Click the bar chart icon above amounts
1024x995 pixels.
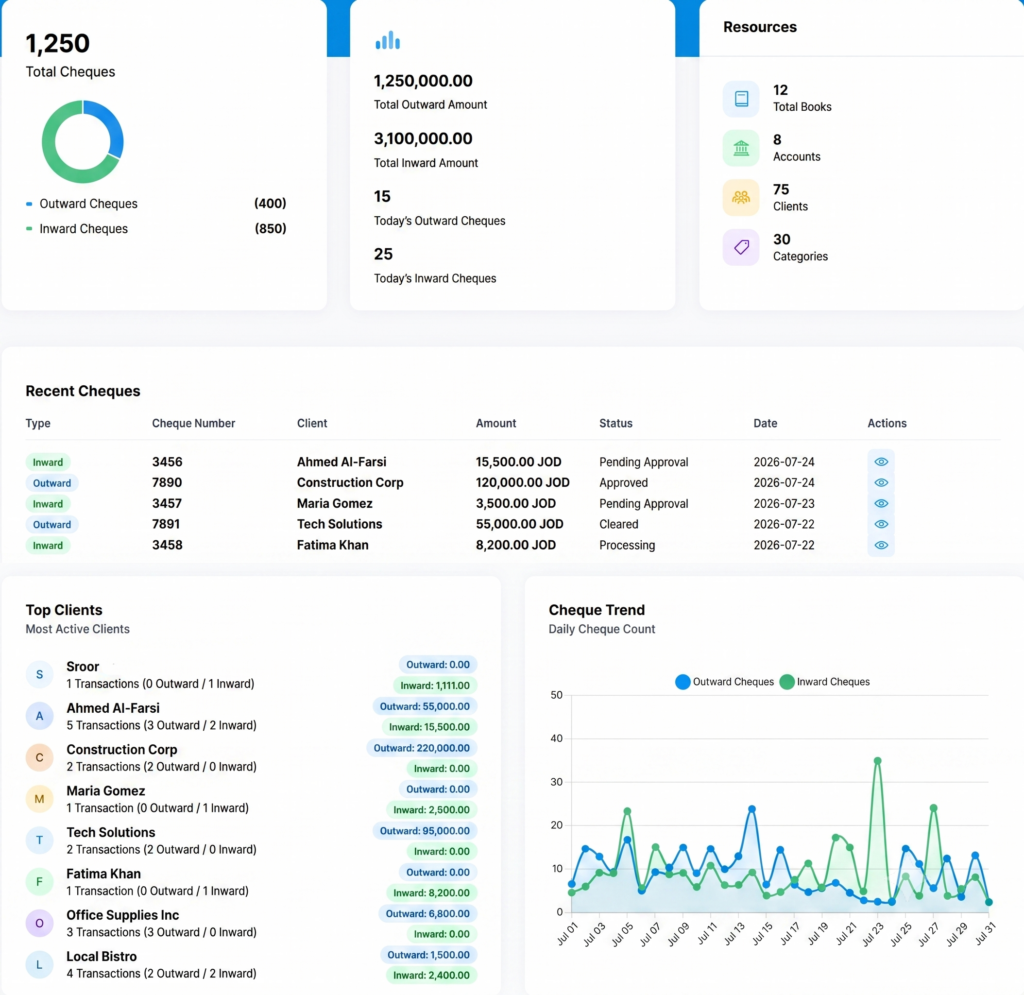[x=387, y=40]
